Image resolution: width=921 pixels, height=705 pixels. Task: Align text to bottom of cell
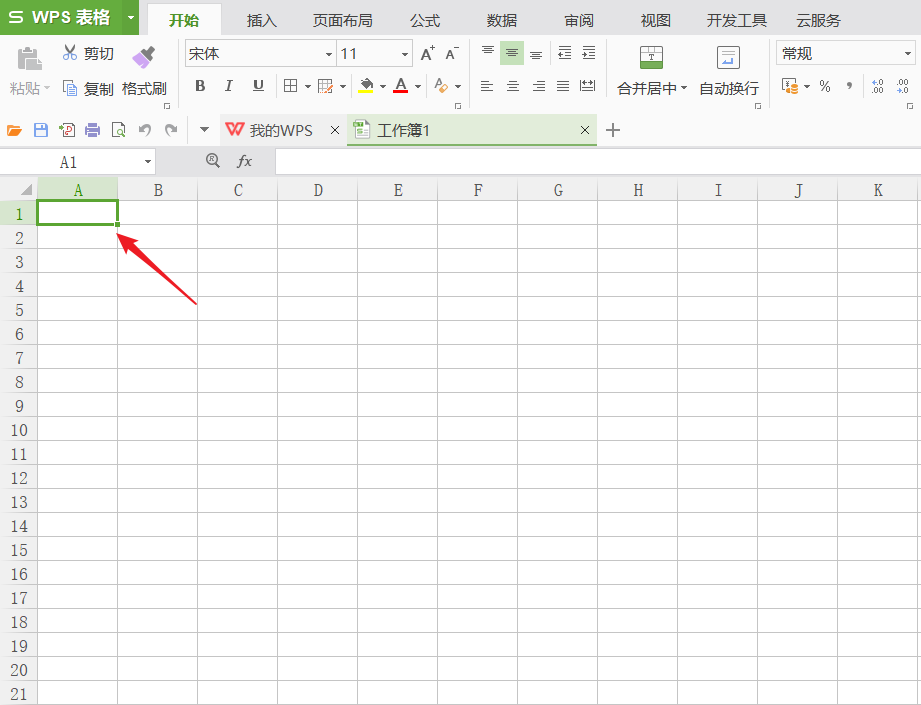536,54
